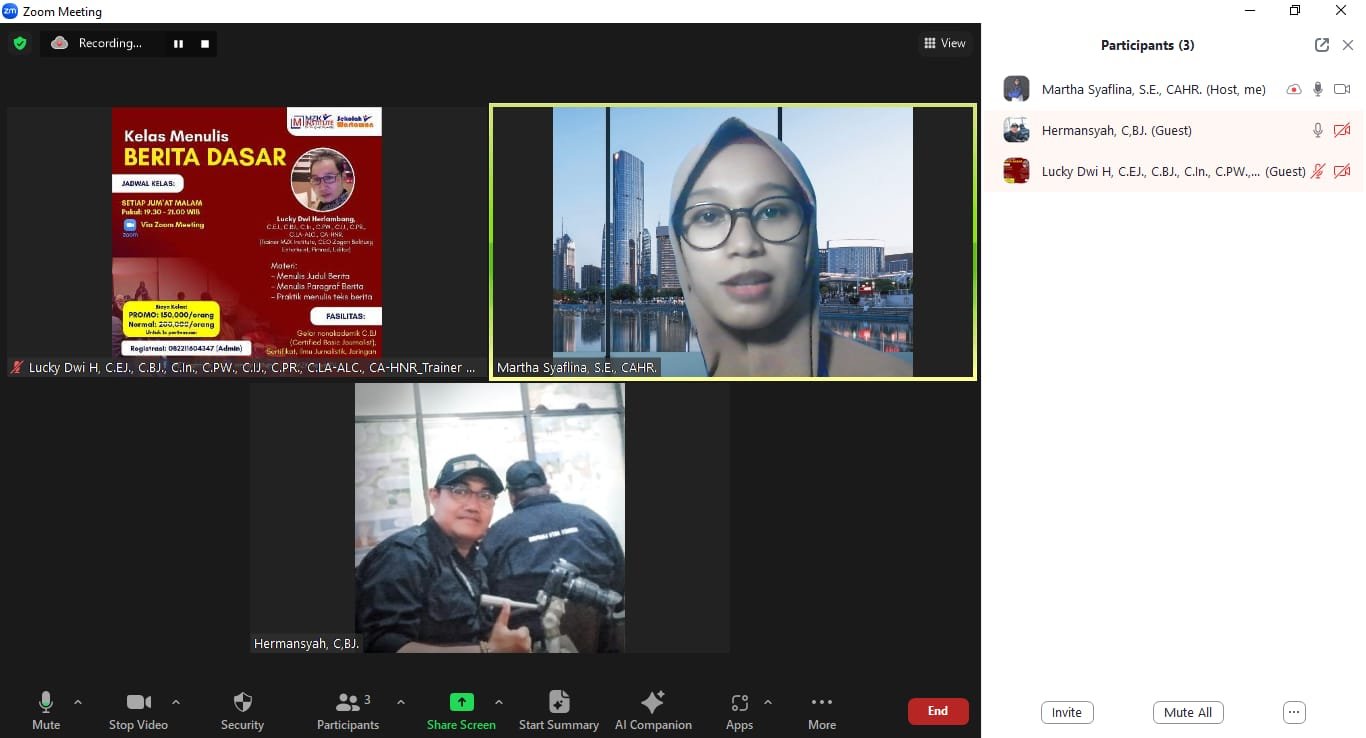The height and width of the screenshot is (738, 1366).
Task: Click Start Summary
Action: 559,711
